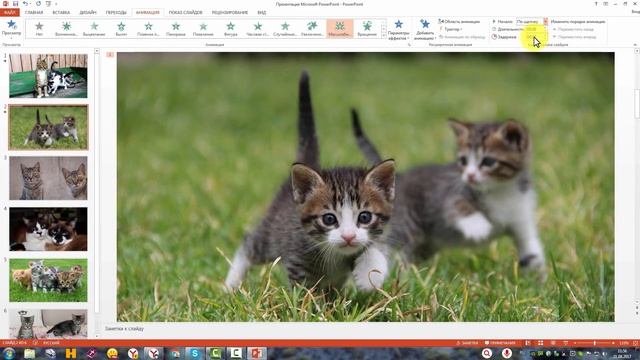
Task: Save the presentation from quick access toolbar
Action: coord(16,4)
